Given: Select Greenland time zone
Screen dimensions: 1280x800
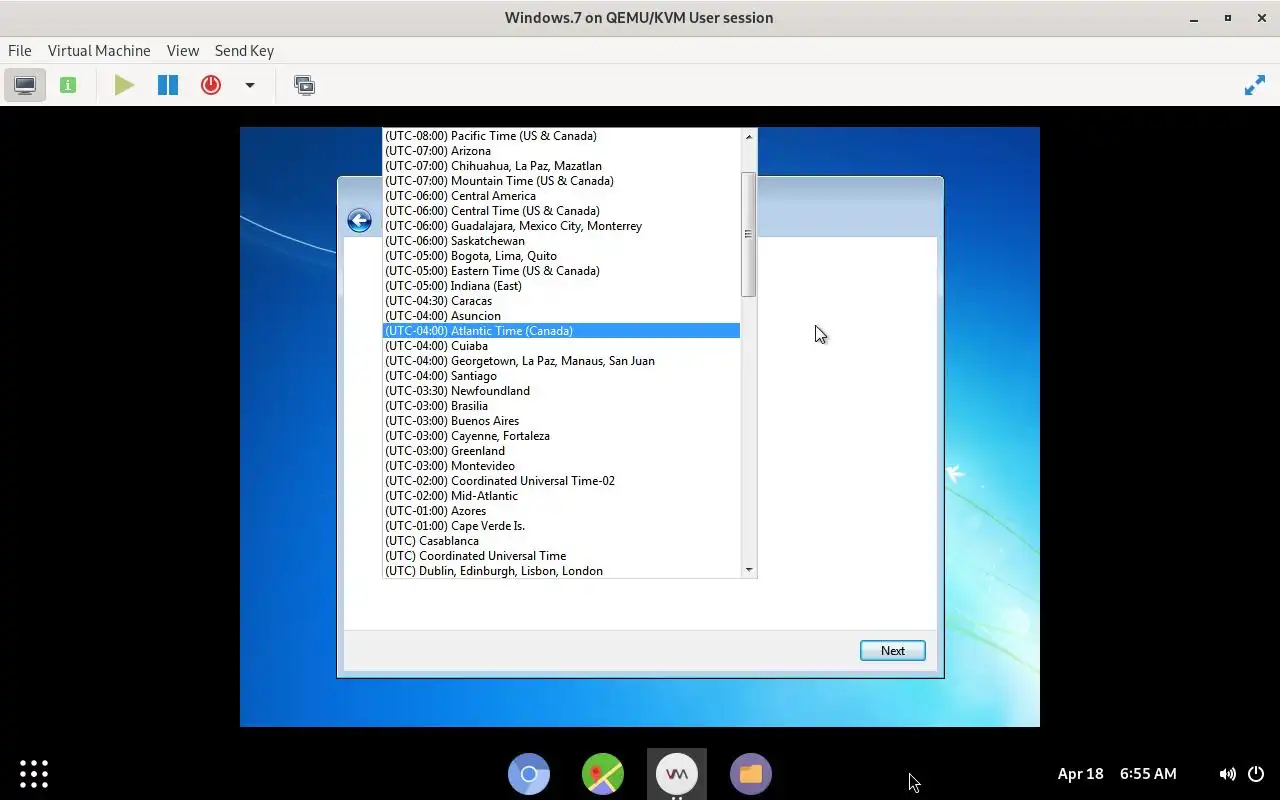Looking at the screenshot, I should pyautogui.click(x=561, y=450).
